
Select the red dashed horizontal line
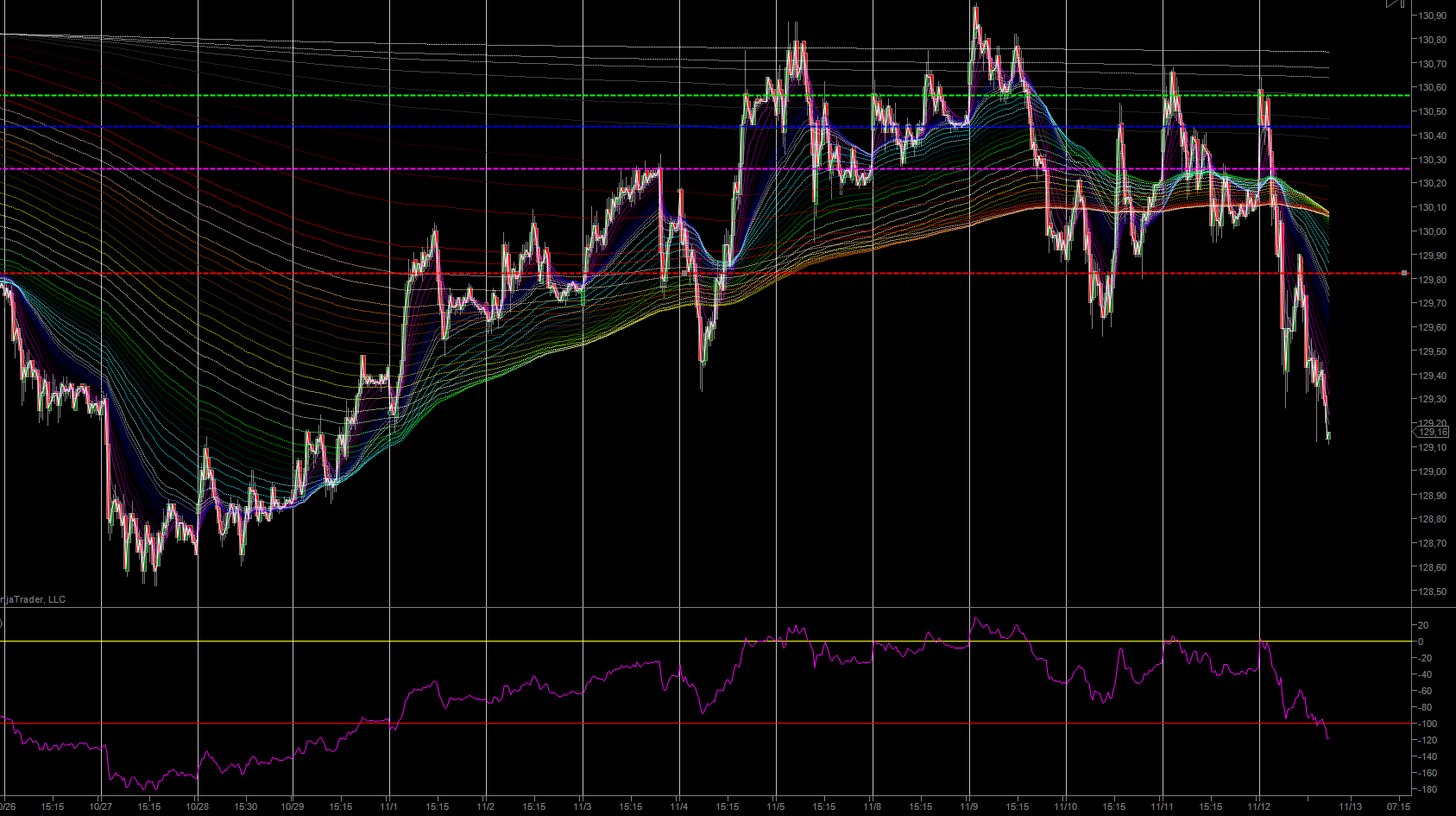[705, 274]
